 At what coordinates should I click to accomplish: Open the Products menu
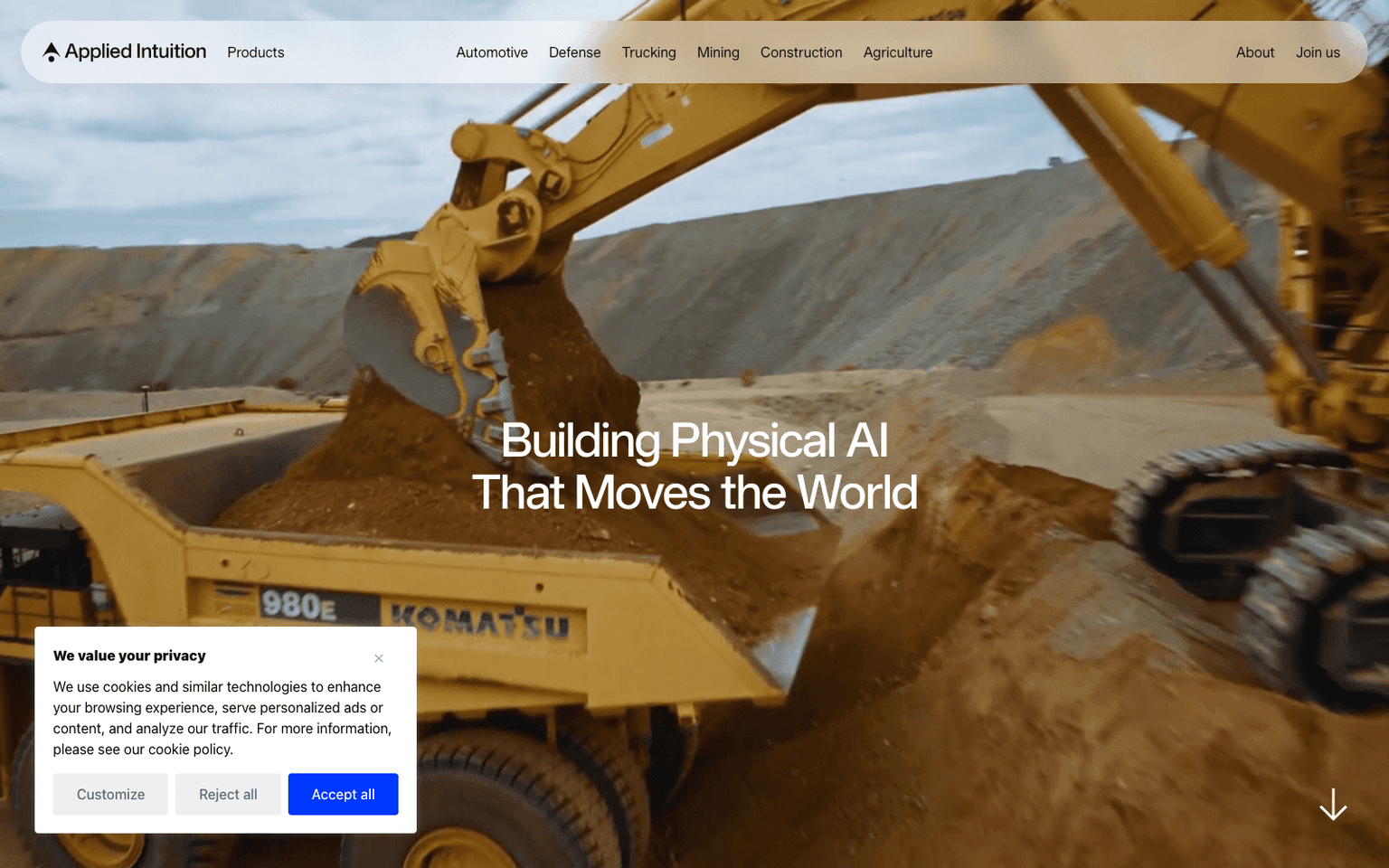pos(256,52)
